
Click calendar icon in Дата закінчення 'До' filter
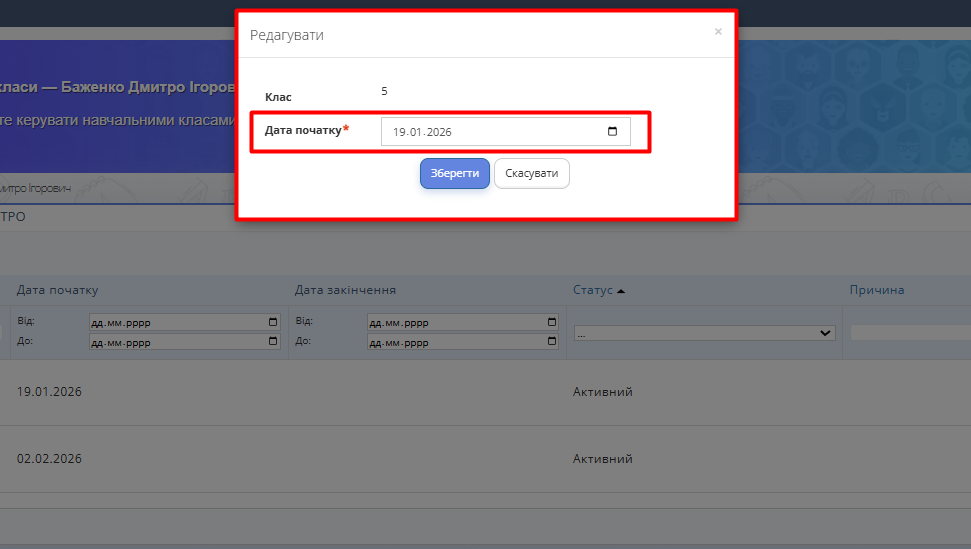[551, 342]
